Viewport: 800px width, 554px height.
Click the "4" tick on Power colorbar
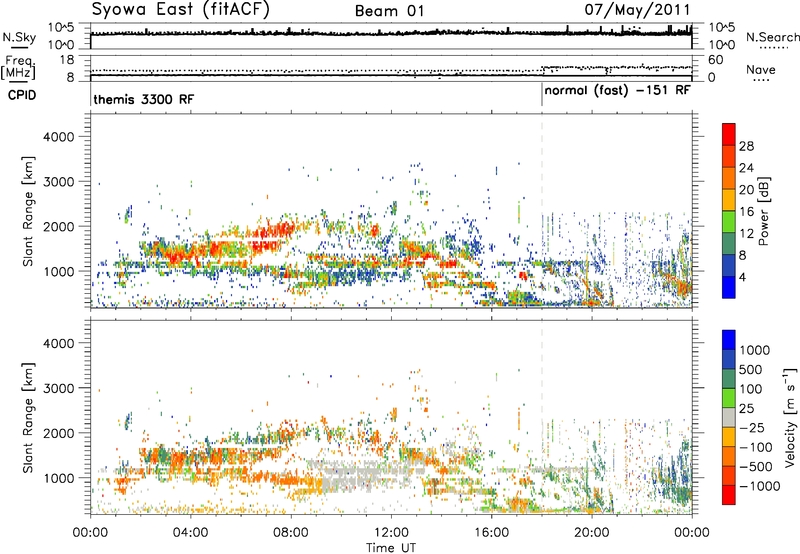(742, 277)
